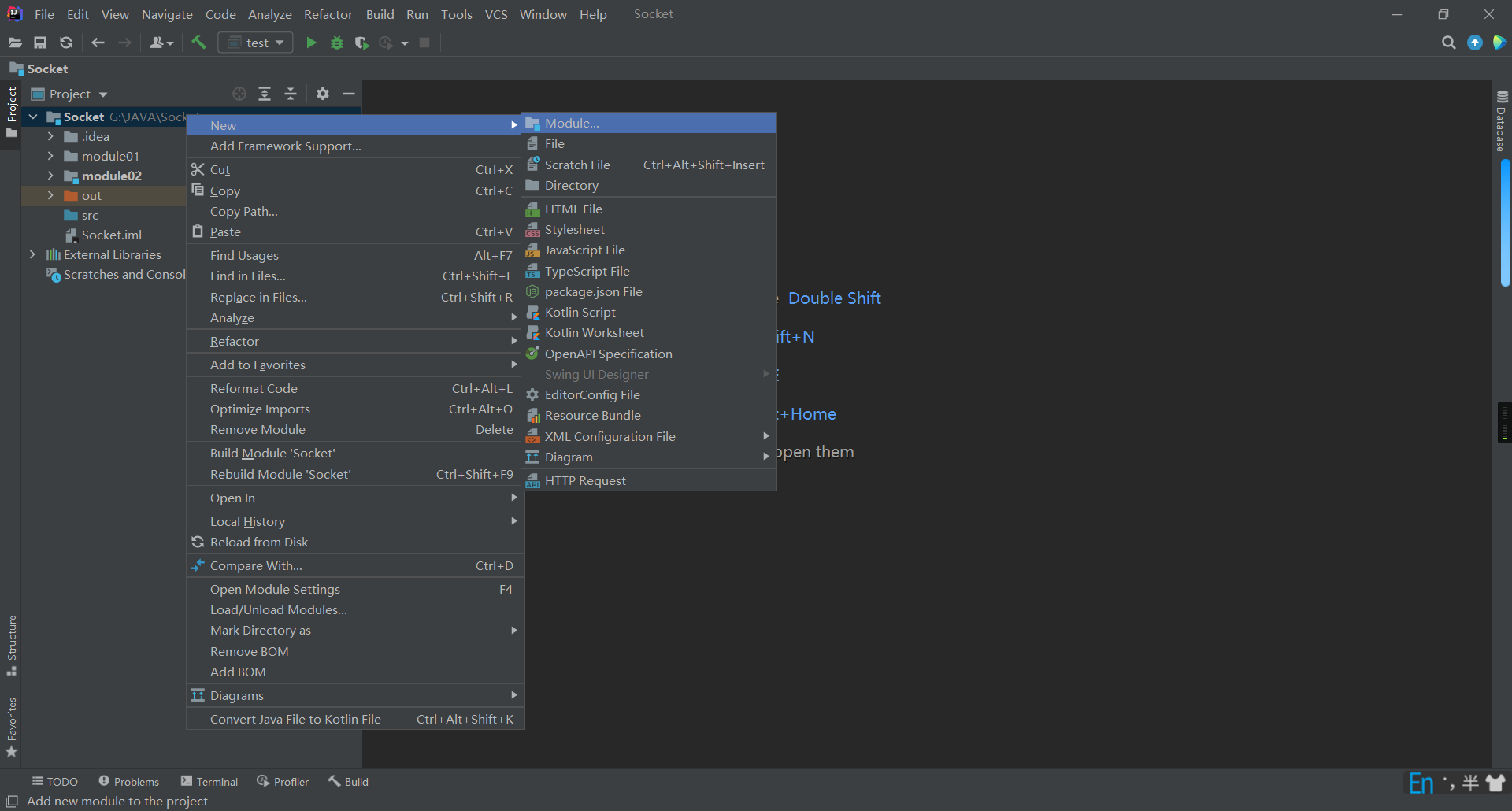Open the Structure tool window
Viewport: 1512px width, 811px height.
point(12,645)
